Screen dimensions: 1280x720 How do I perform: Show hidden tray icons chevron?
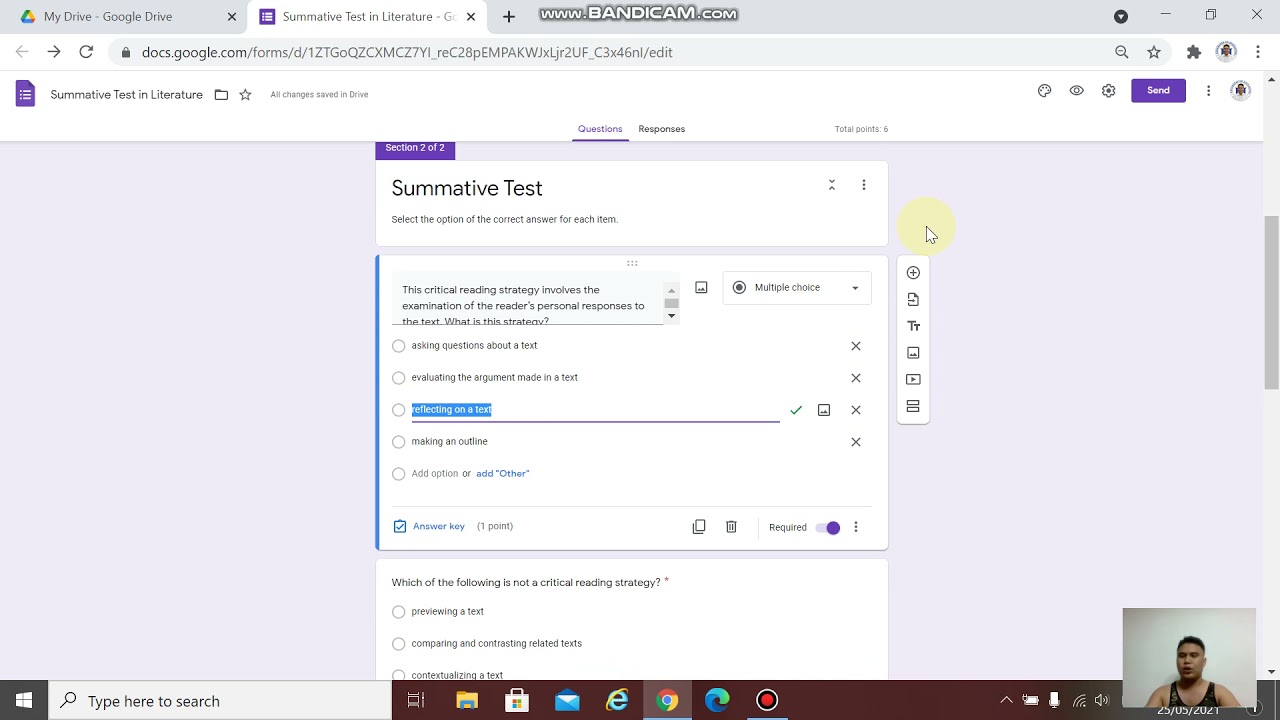pos(1006,701)
